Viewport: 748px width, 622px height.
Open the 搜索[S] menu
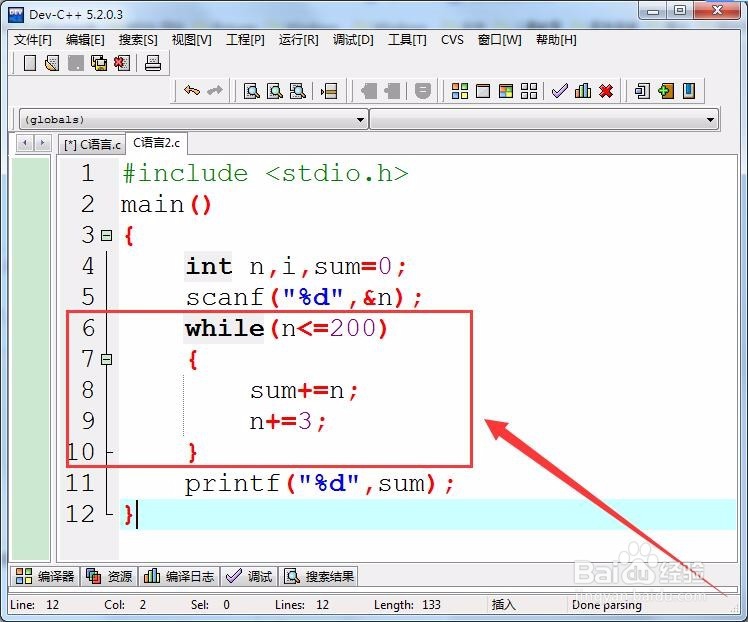click(x=138, y=40)
